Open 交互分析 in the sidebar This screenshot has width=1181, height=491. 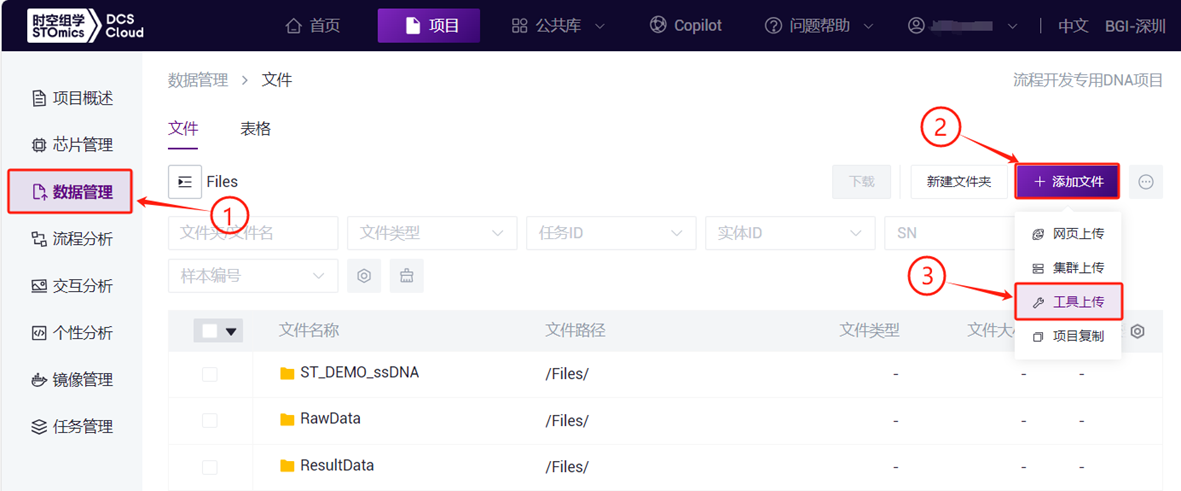click(72, 286)
